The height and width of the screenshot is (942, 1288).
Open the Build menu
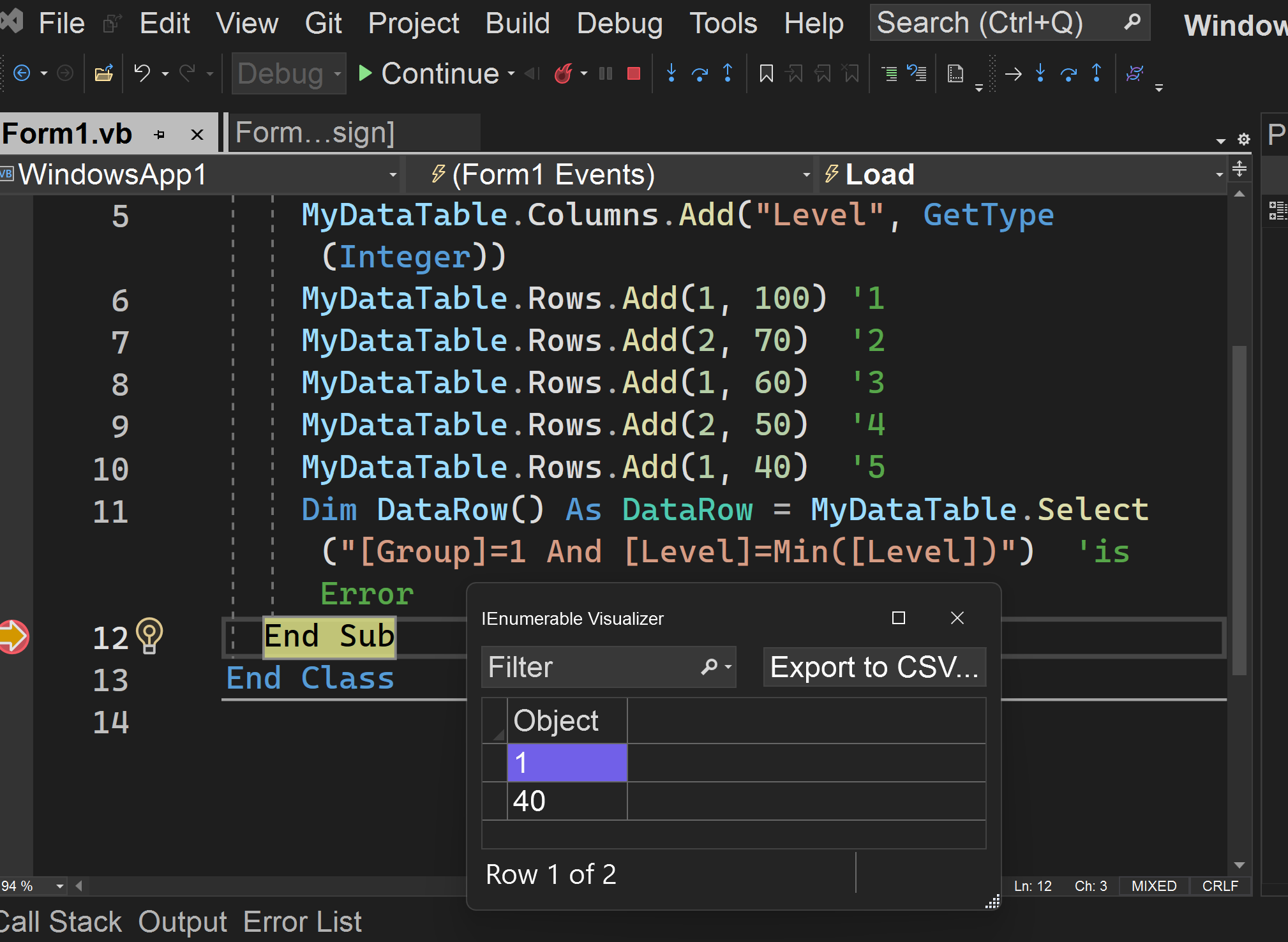click(517, 24)
